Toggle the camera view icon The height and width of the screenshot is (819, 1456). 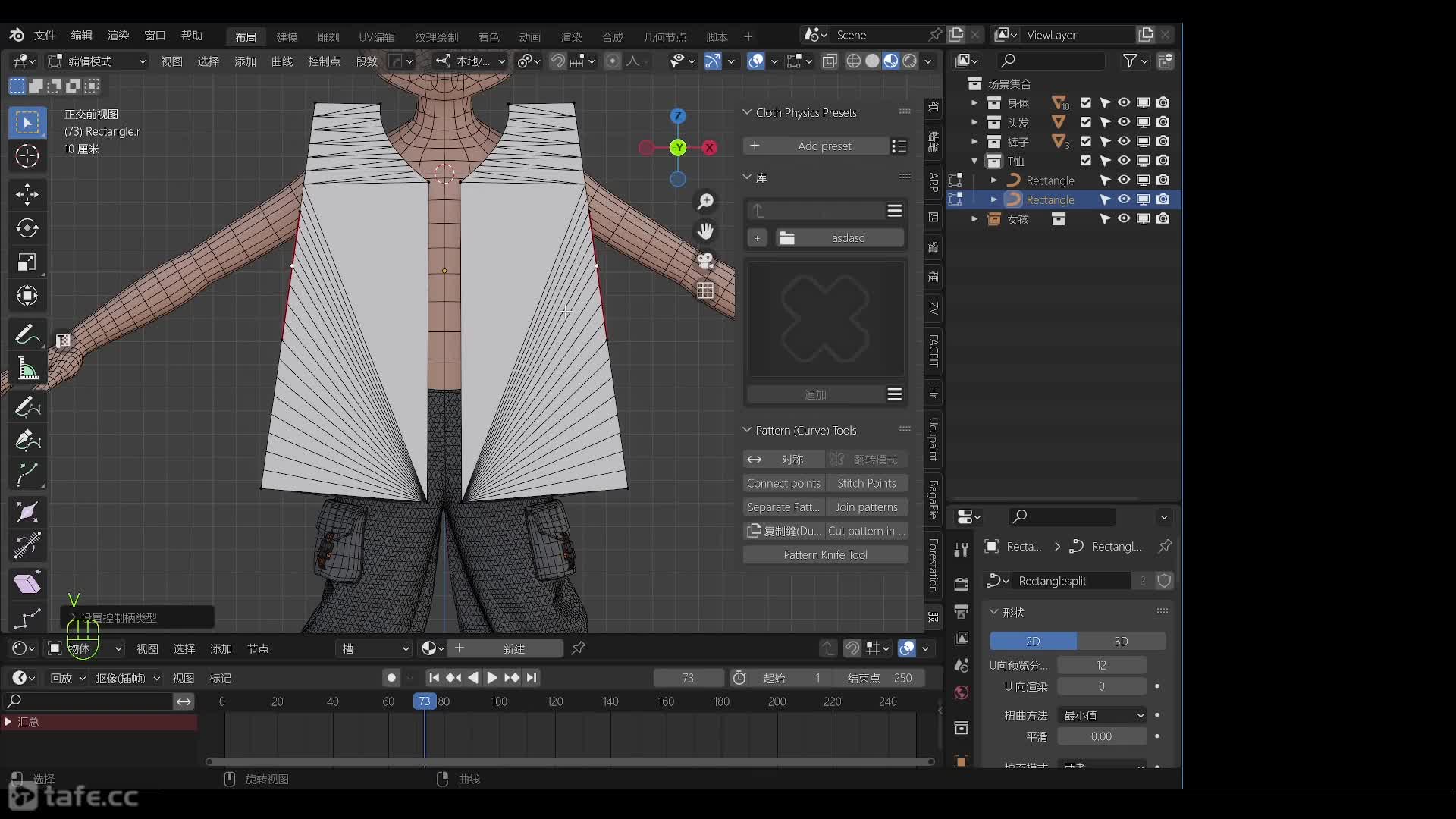705,261
